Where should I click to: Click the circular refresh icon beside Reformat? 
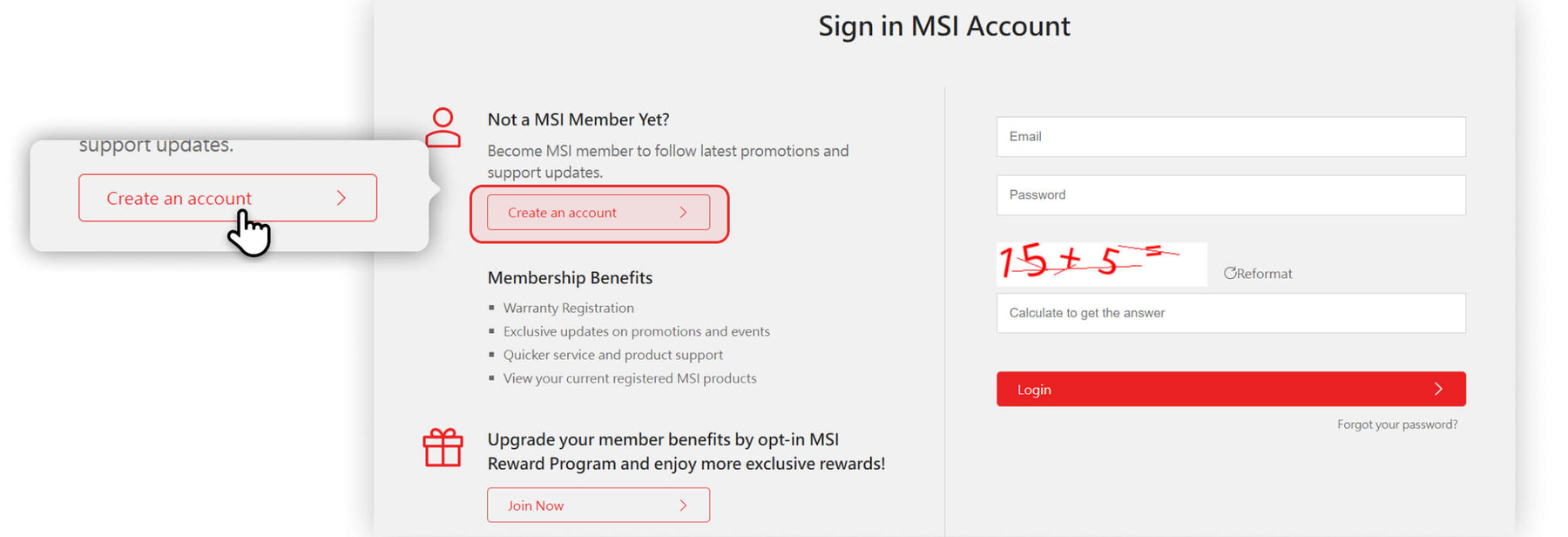[1230, 273]
